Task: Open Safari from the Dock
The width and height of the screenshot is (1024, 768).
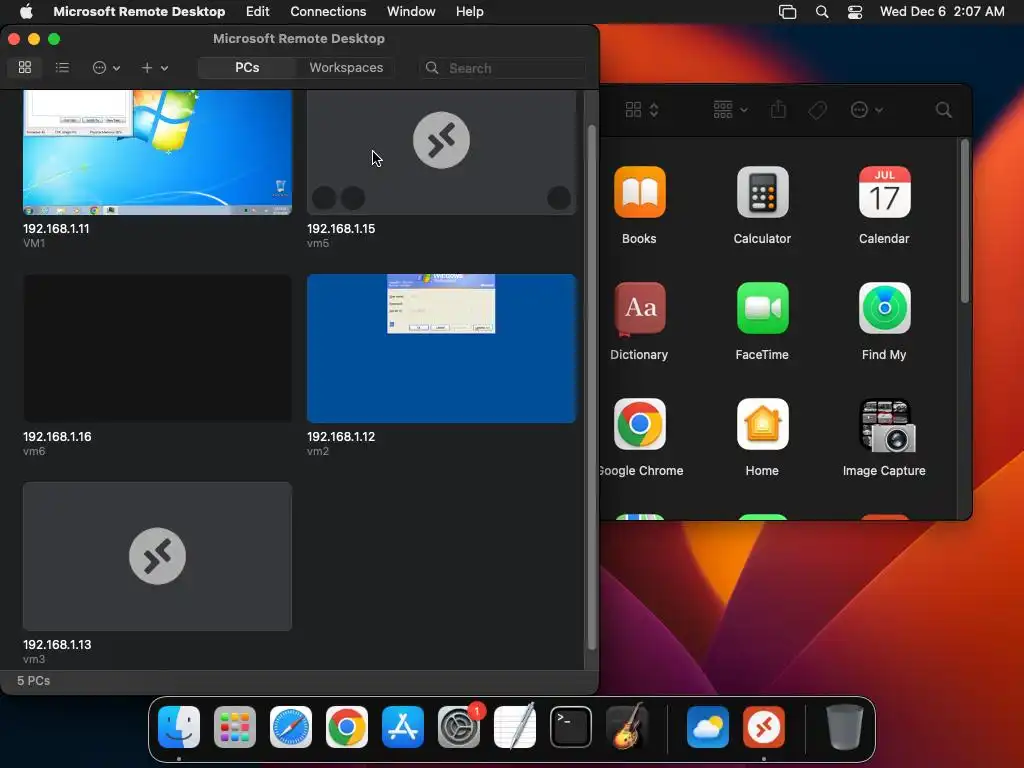Action: (291, 727)
